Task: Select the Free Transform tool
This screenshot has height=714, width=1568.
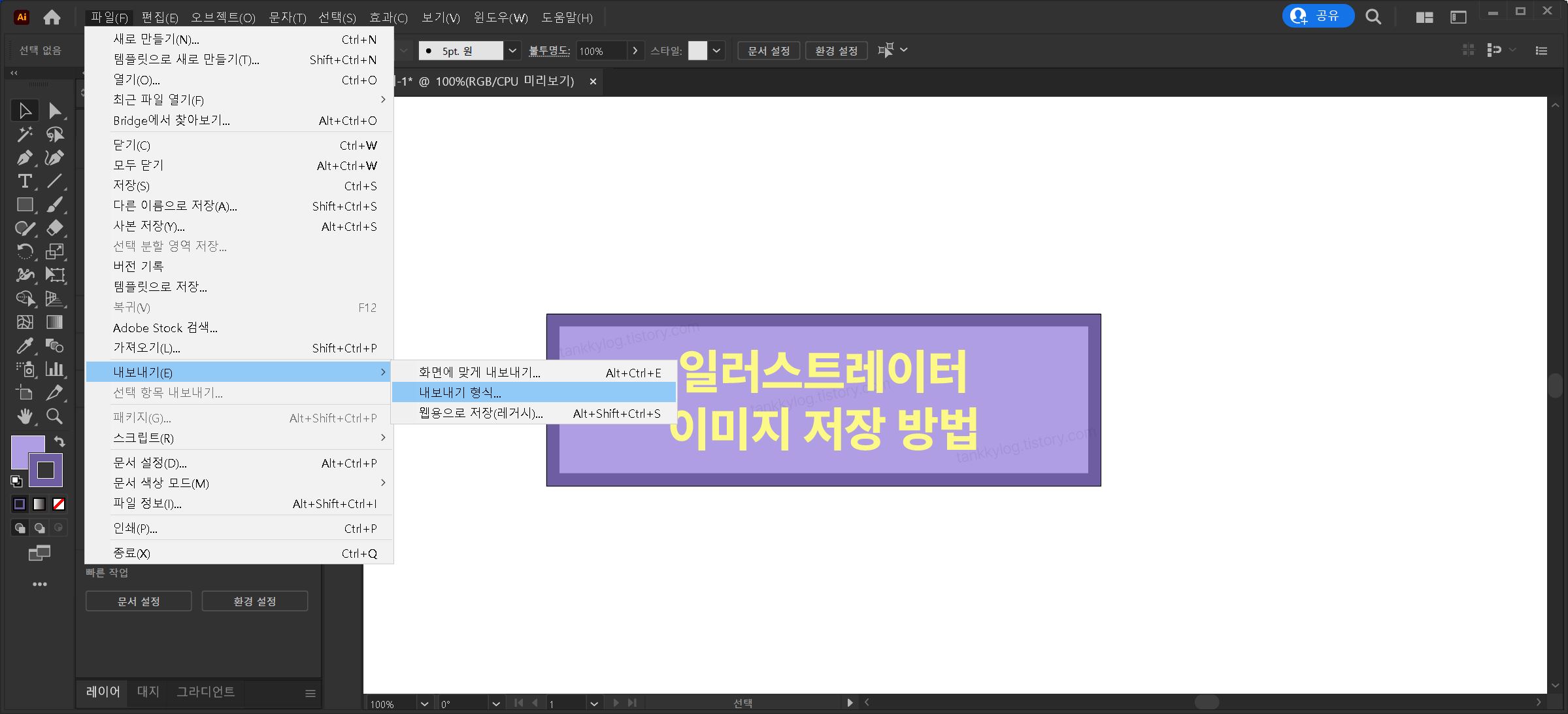Action: click(55, 275)
